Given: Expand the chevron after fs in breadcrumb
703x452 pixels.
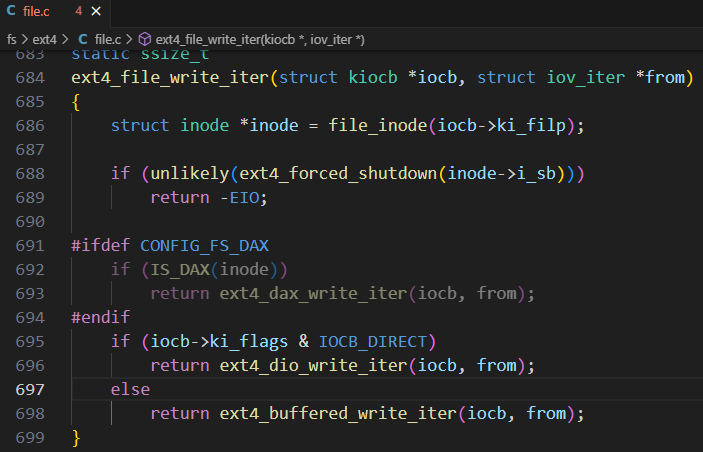Looking at the screenshot, I should pyautogui.click(x=25, y=39).
